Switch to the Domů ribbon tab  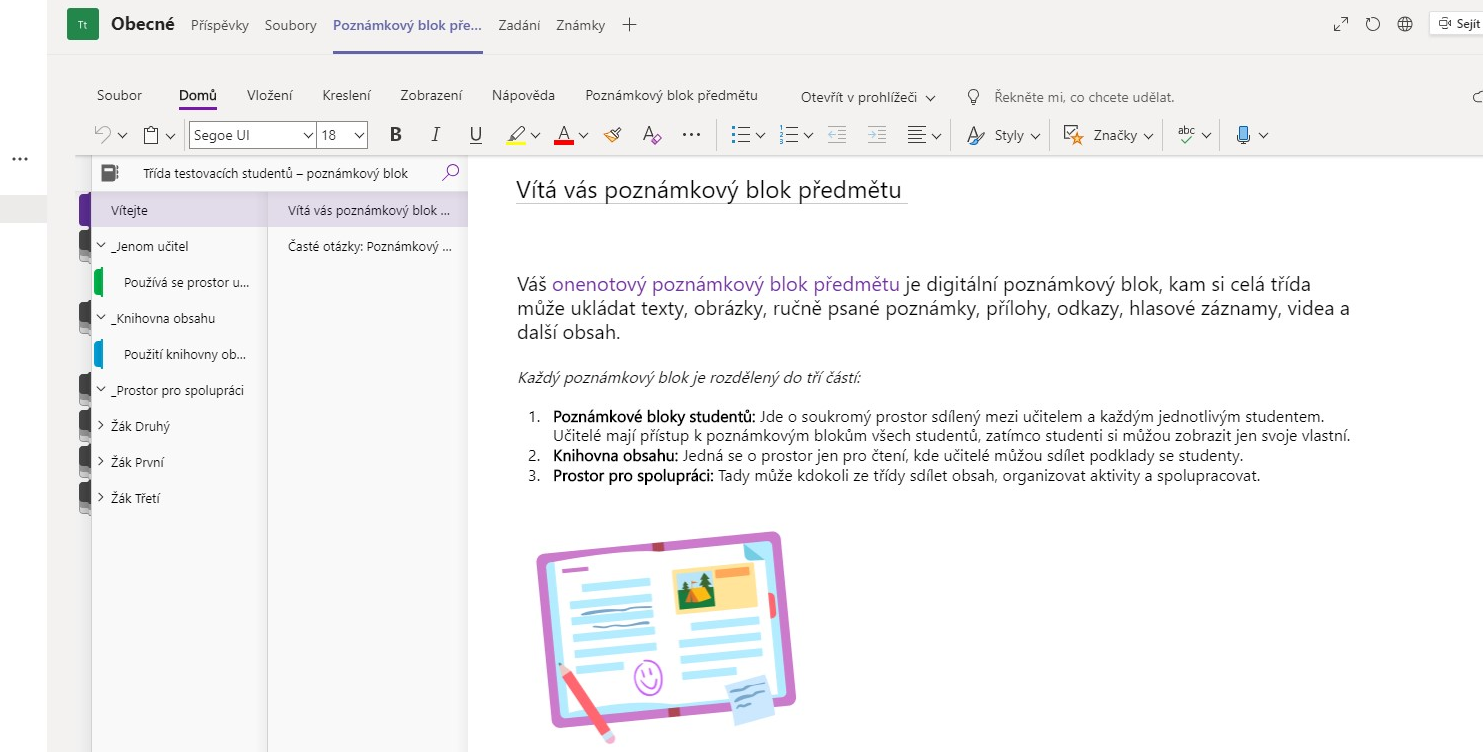pyautogui.click(x=198, y=96)
